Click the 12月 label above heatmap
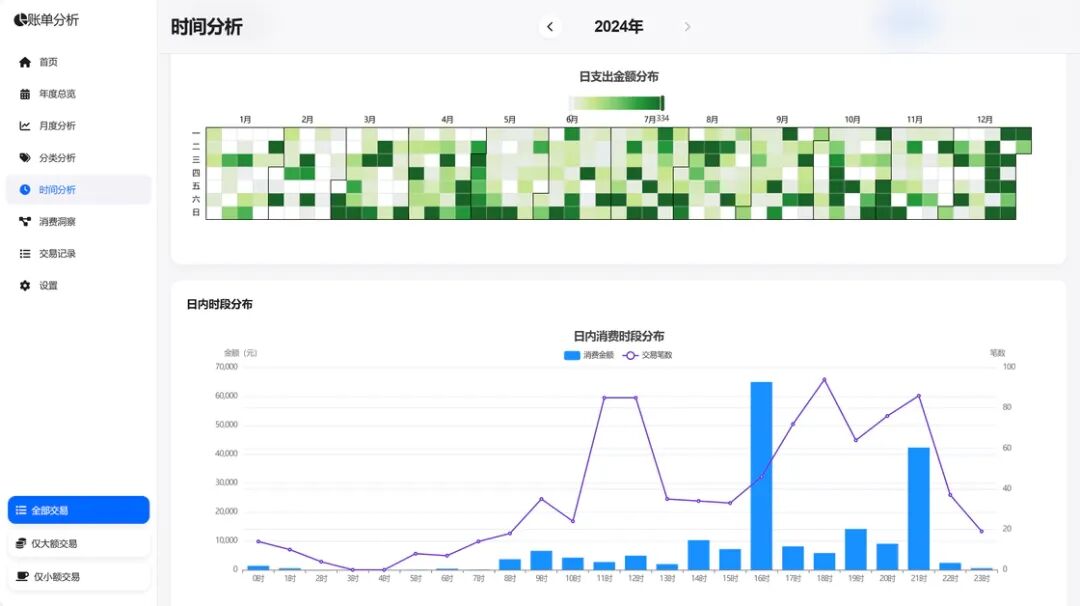Screen dimensions: 1080x606 pyautogui.click(x=985, y=120)
